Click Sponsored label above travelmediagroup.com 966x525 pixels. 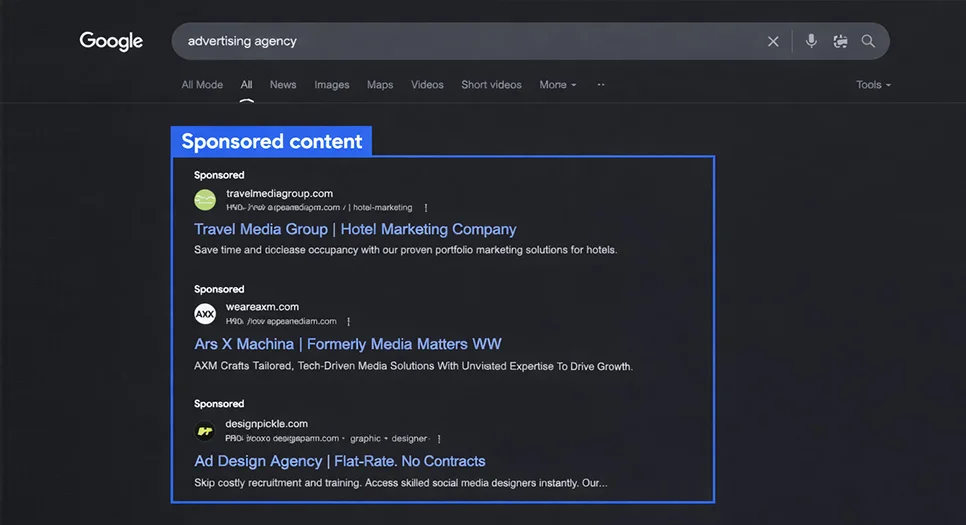coord(219,175)
